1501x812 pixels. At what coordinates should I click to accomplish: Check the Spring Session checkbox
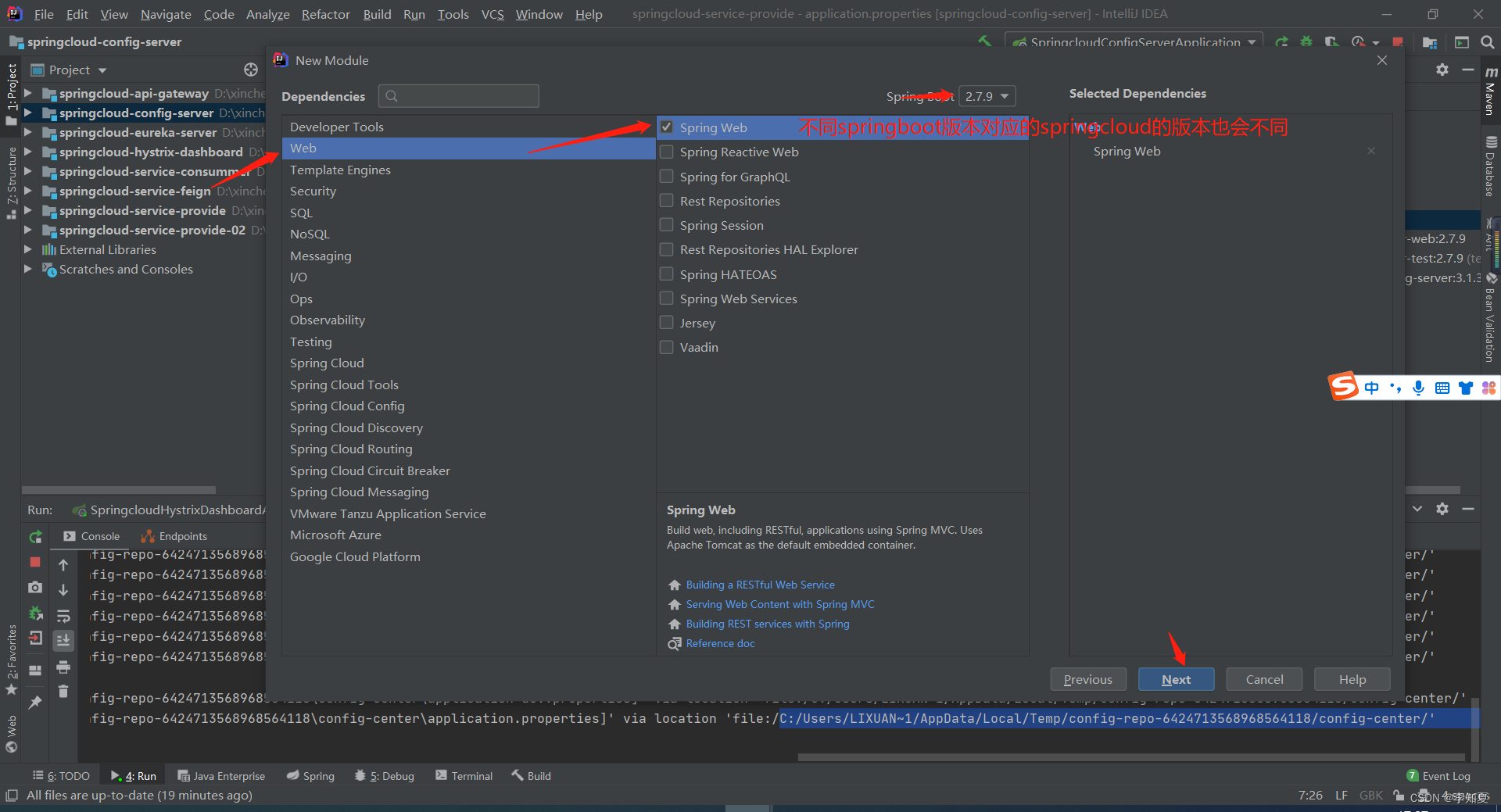667,225
